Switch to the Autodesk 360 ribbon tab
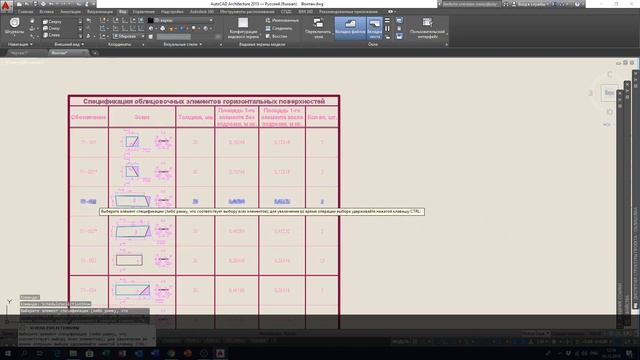 click(x=202, y=12)
